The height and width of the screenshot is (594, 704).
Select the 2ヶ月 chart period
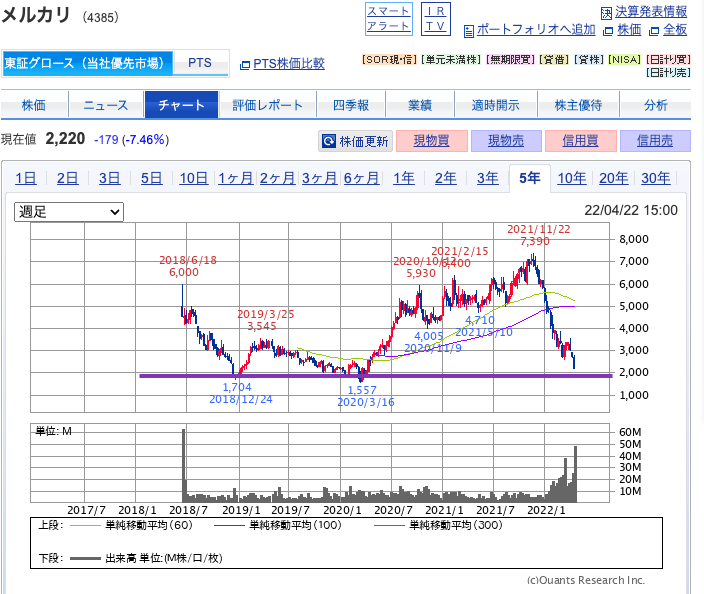pyautogui.click(x=277, y=178)
